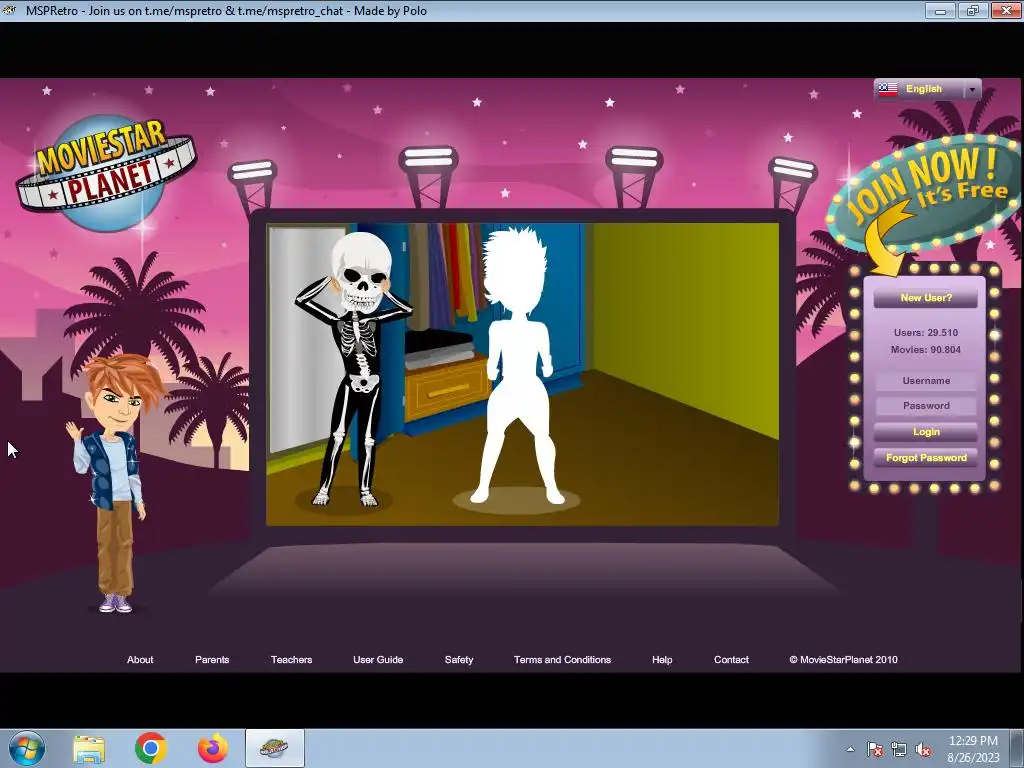
Task: Open the About link in footer
Action: (140, 660)
